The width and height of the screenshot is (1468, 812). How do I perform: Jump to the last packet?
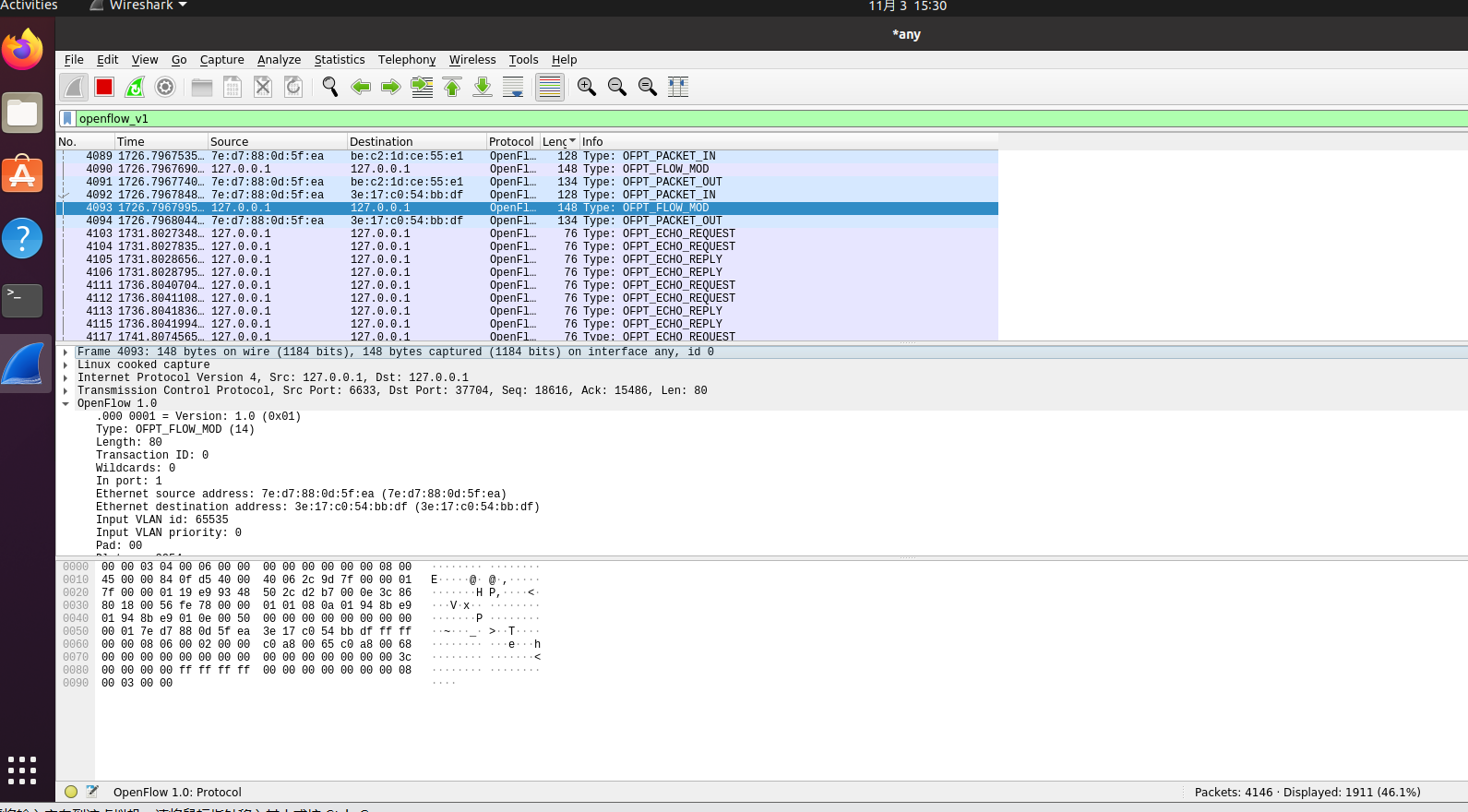pyautogui.click(x=483, y=87)
